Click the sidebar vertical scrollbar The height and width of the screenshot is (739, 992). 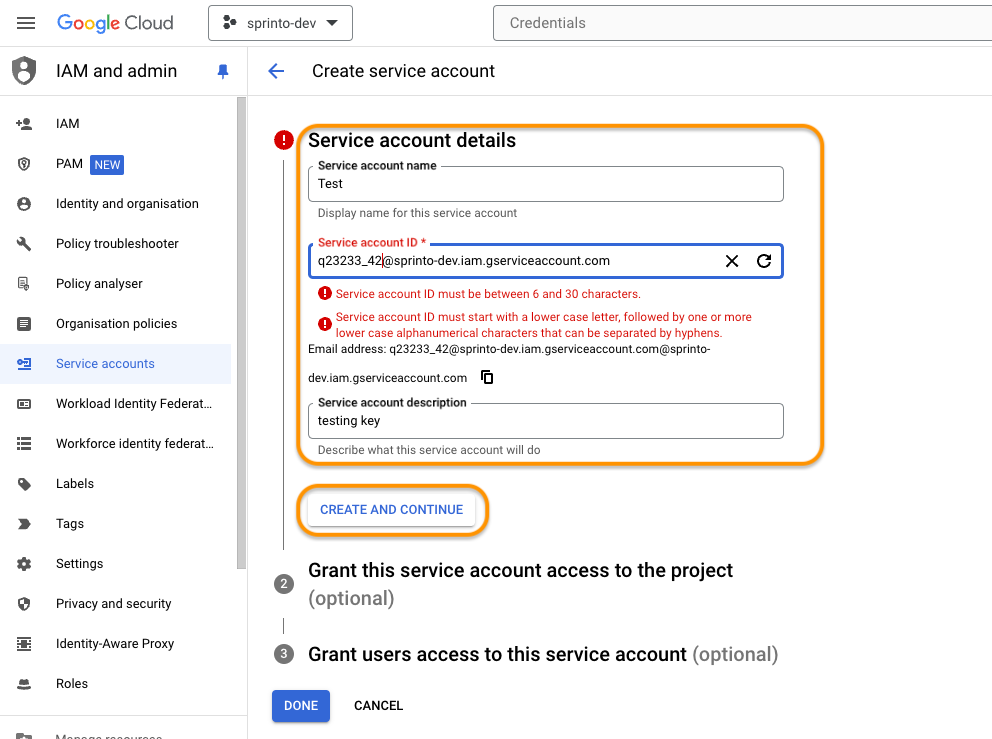click(241, 333)
